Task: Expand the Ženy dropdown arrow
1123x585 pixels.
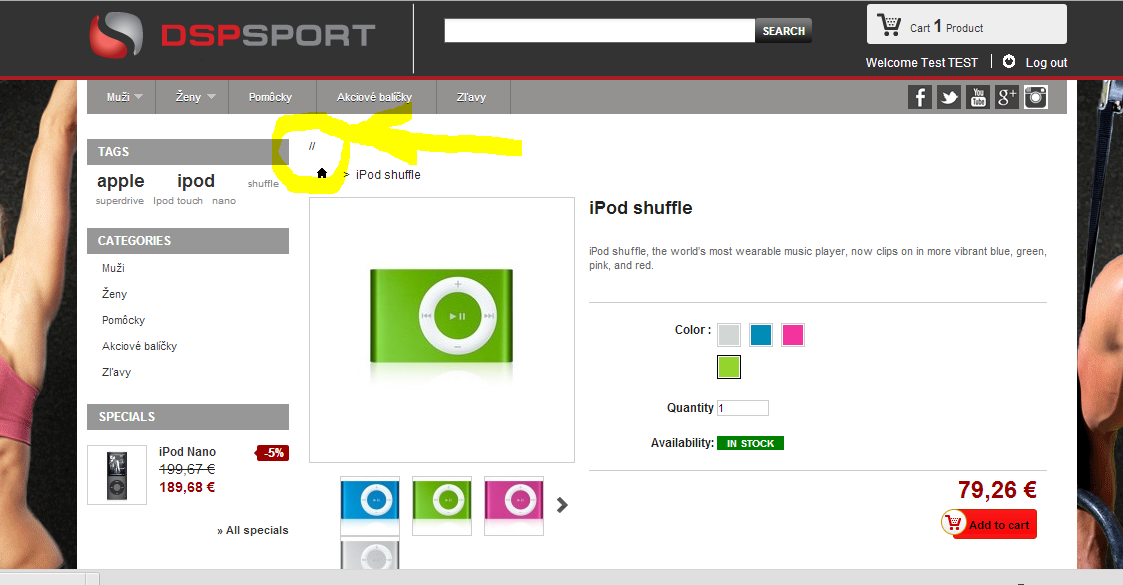Action: coord(211,97)
